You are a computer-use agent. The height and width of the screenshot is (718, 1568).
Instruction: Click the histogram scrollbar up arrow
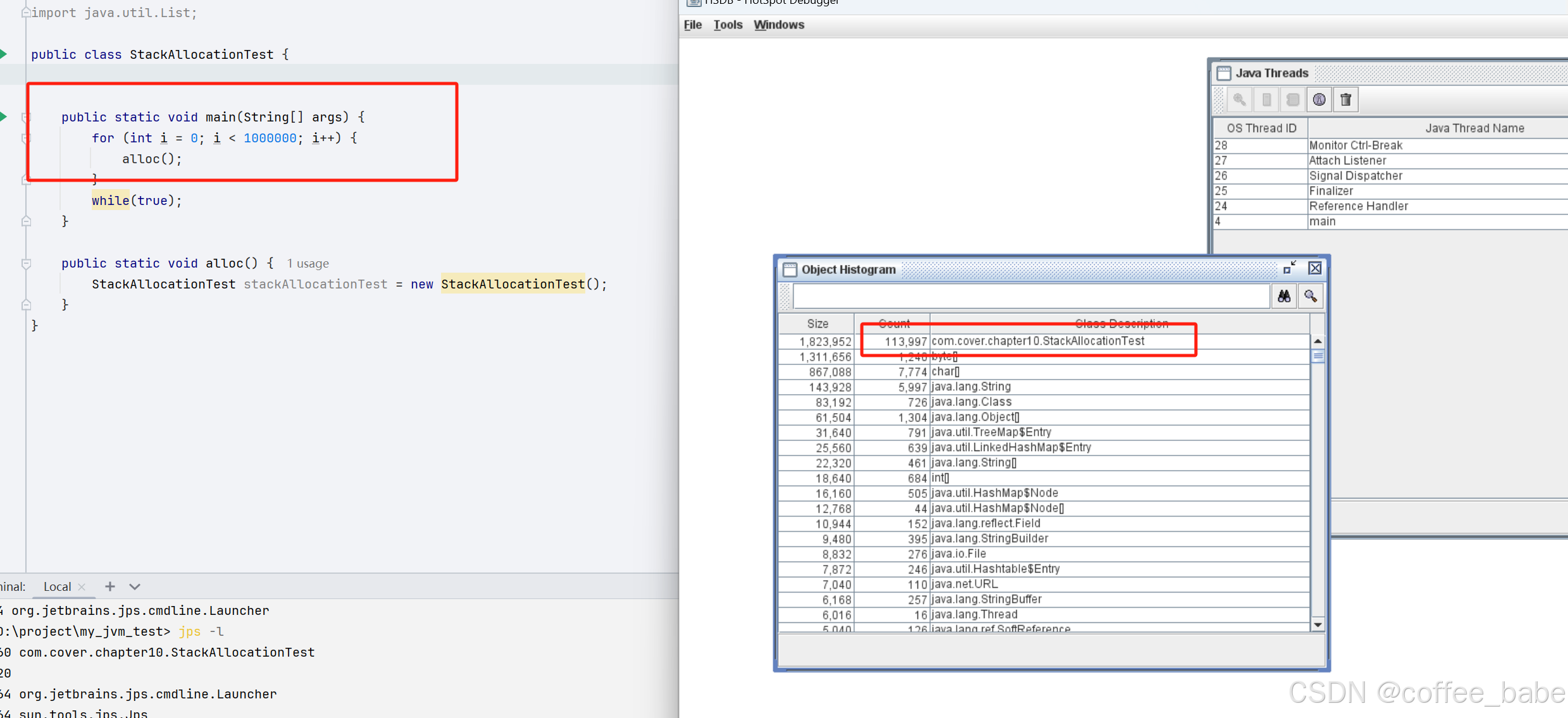pos(1318,341)
